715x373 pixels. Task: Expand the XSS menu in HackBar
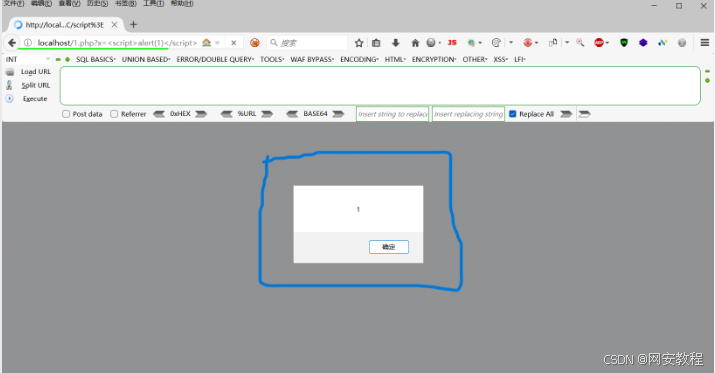point(501,59)
